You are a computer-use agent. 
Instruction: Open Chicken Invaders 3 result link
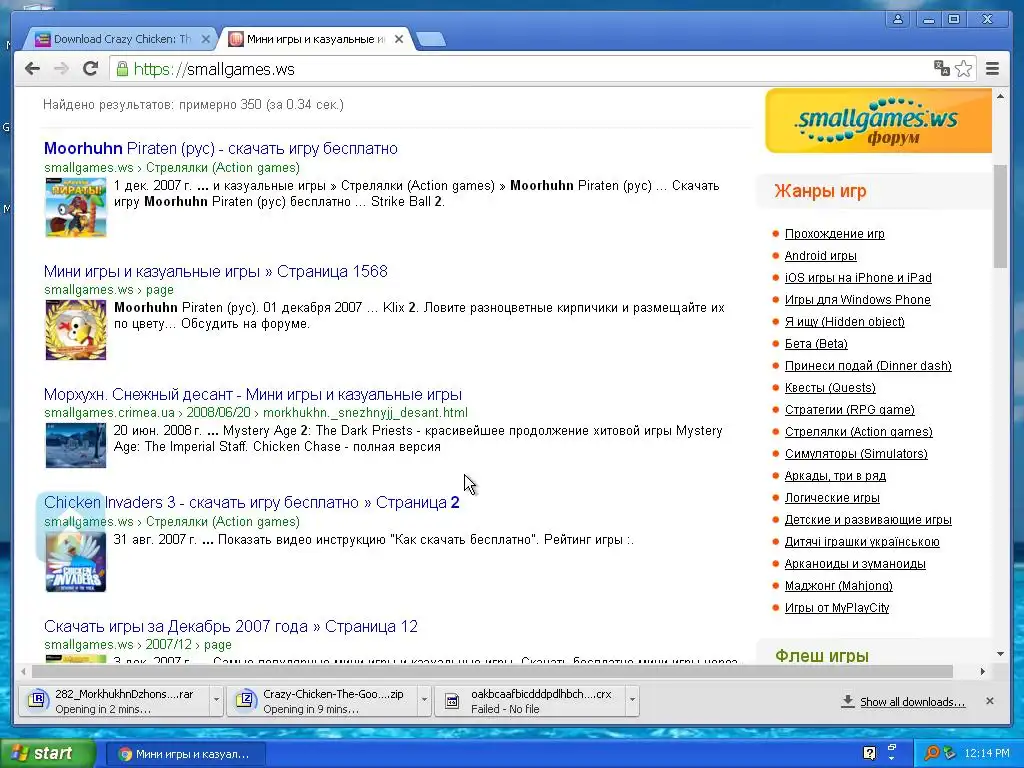[x=251, y=502]
